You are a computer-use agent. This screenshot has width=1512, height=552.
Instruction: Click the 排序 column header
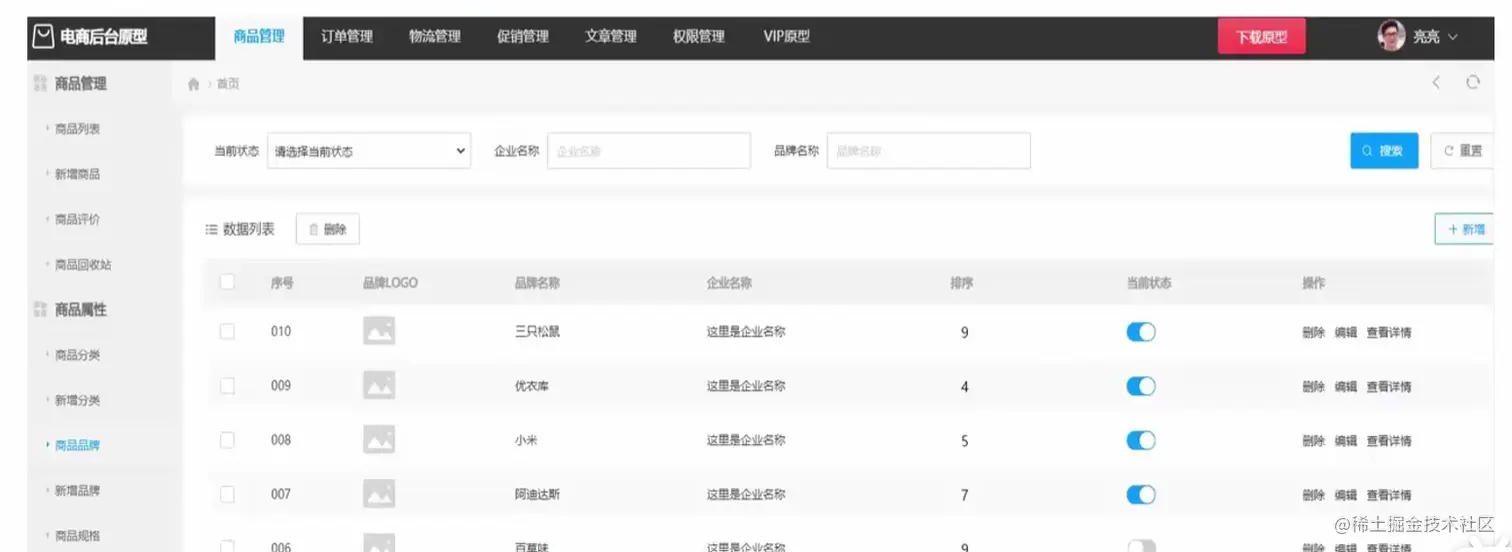pos(962,283)
